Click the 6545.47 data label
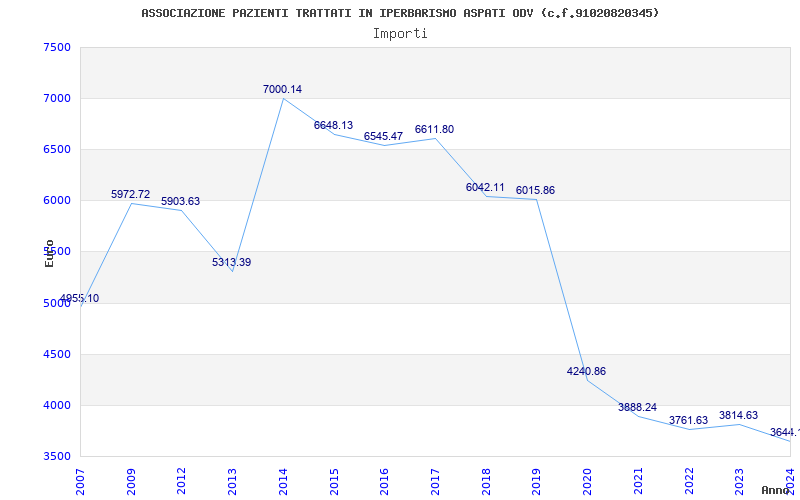Image resolution: width=800 pixels, height=500 pixels. point(383,137)
